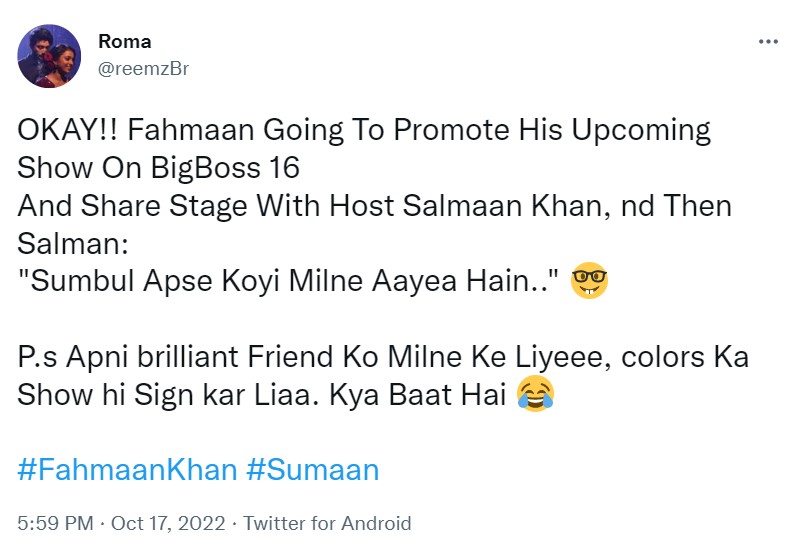The height and width of the screenshot is (538, 787).
Task: Visit the @reemzBr profile handle
Action: click(x=143, y=68)
